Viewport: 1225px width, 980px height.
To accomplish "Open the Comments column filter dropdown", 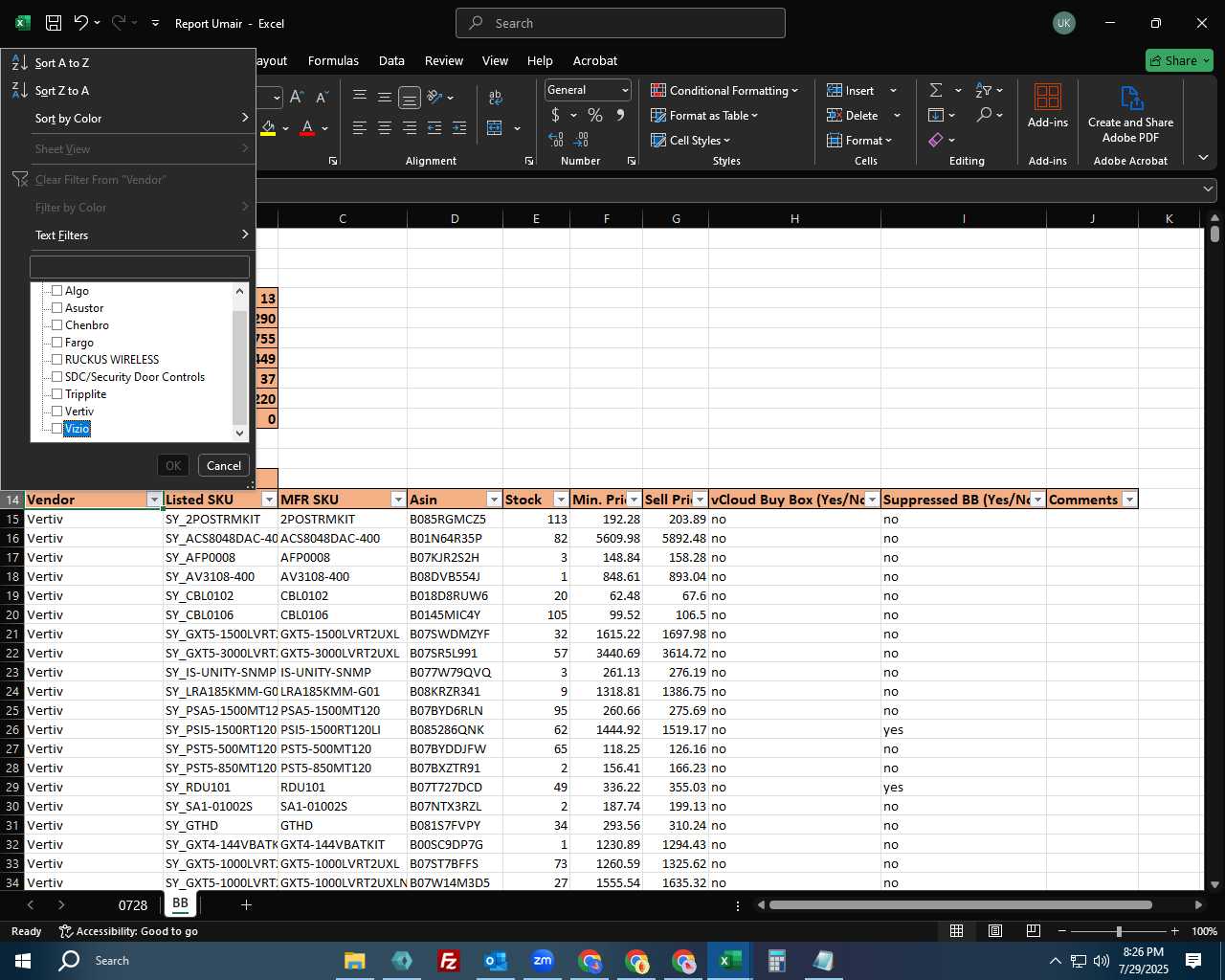I will point(1129,500).
